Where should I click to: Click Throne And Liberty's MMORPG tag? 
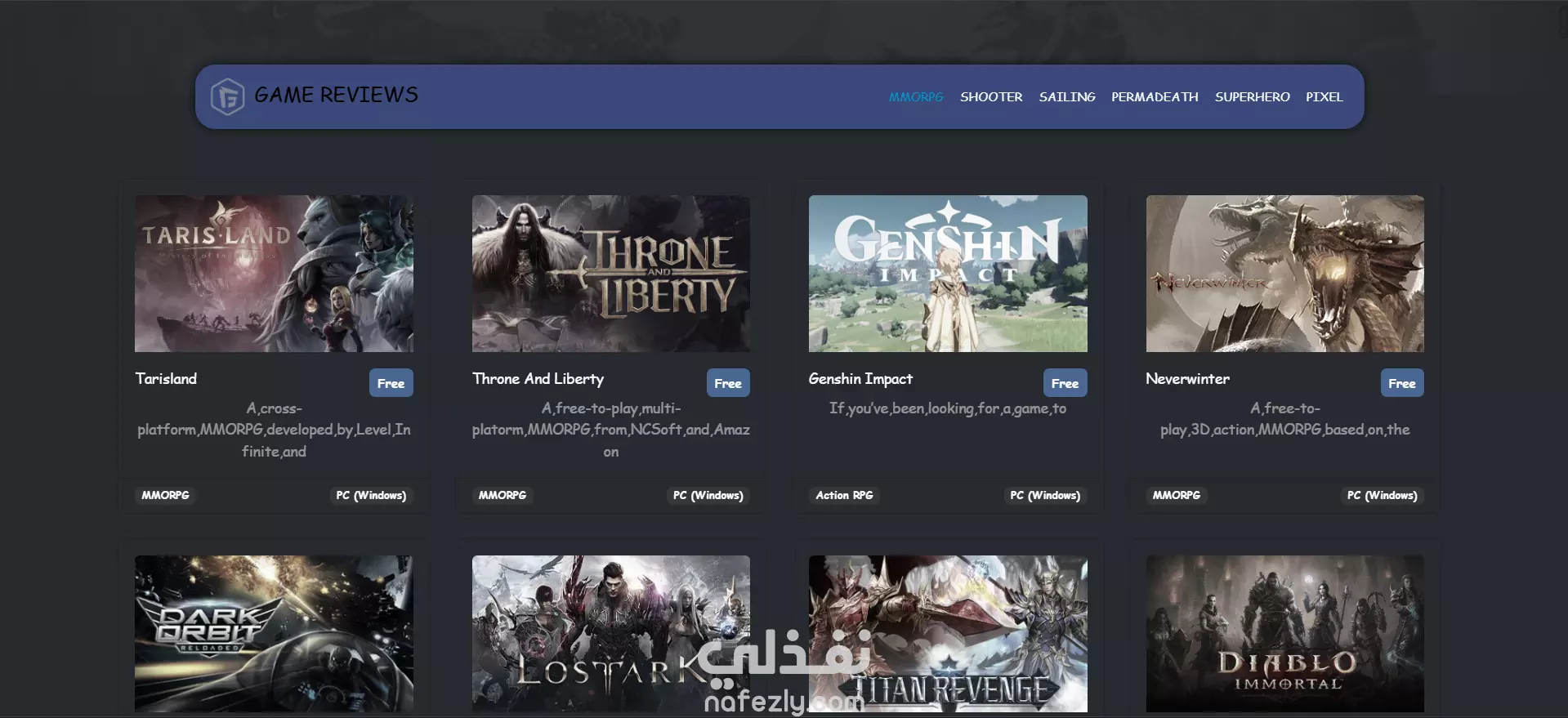tap(503, 495)
